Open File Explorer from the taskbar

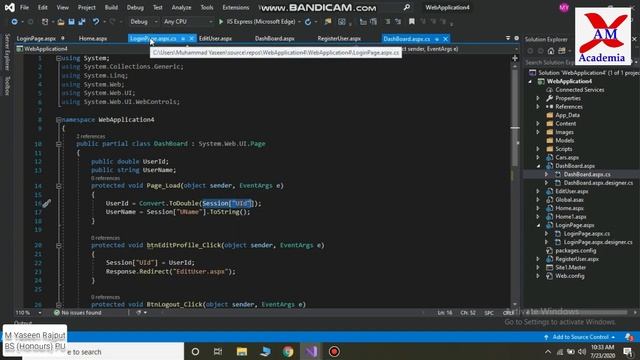pyautogui.click(x=242, y=351)
